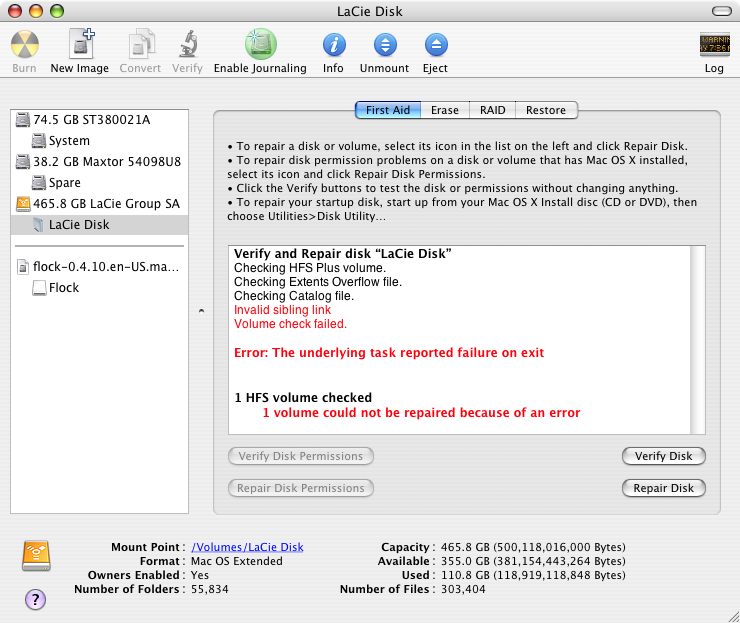Click the Capacity value 465.8 GB
This screenshot has height=623, width=740.
pos(533,547)
